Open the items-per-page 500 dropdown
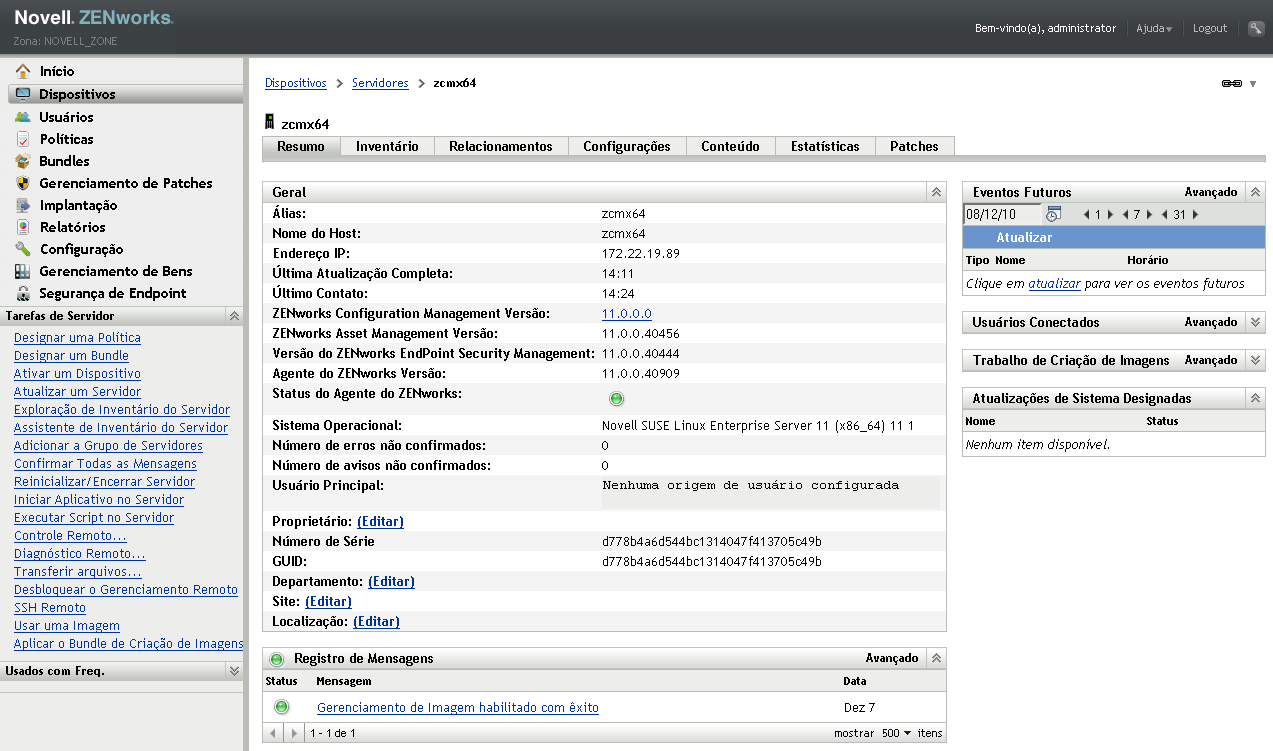1273x751 pixels. click(x=896, y=733)
